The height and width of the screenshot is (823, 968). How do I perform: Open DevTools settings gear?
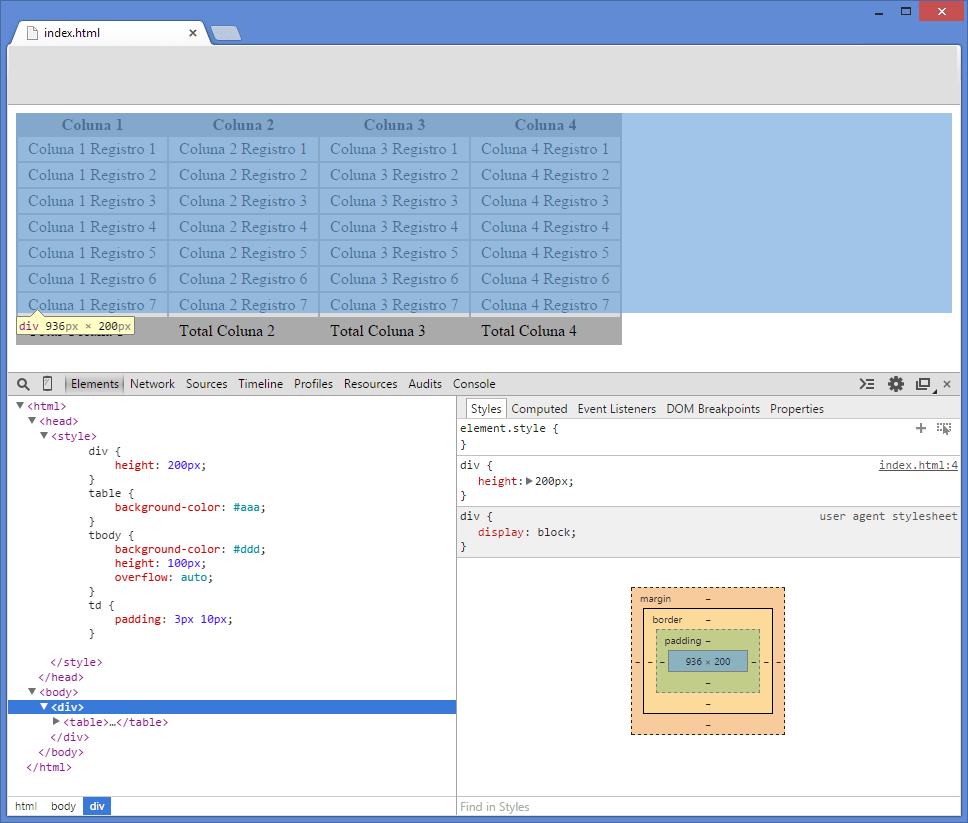896,384
